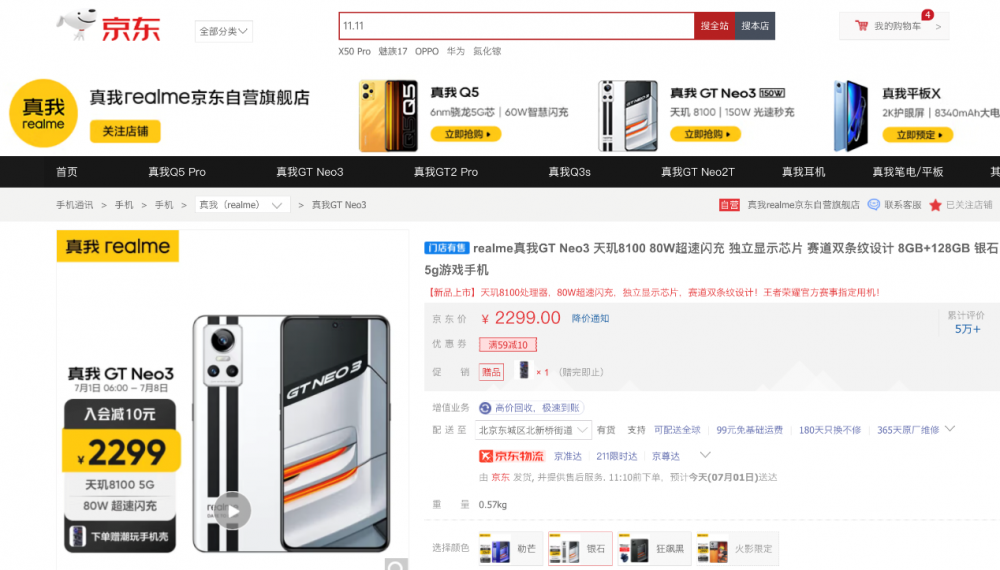
Task: Expand service options after 365天原厂维修
Action: click(x=950, y=429)
